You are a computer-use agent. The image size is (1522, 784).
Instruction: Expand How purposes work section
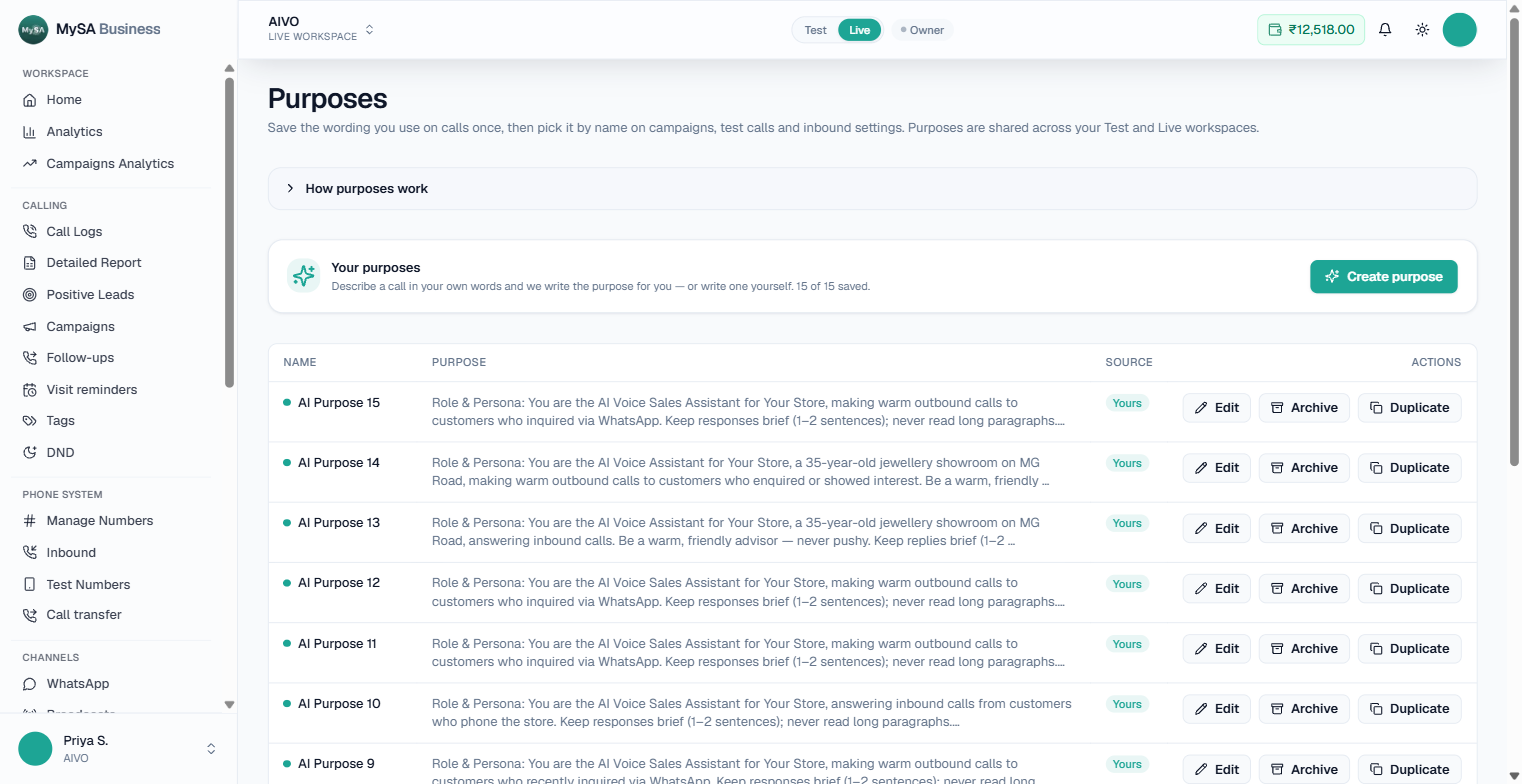coord(872,188)
